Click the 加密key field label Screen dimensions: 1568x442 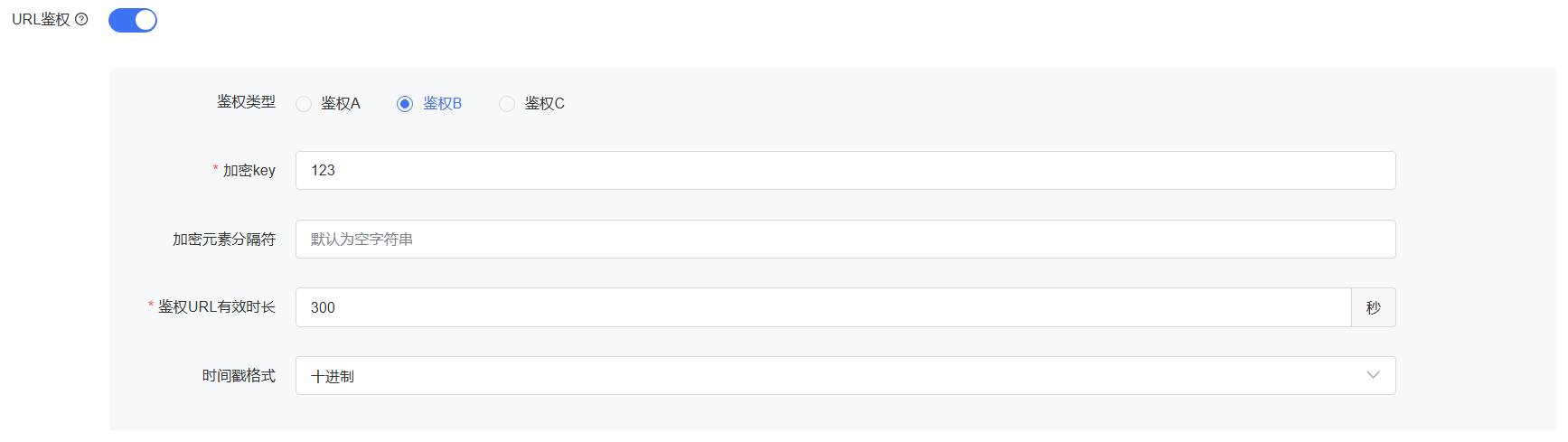pos(249,171)
